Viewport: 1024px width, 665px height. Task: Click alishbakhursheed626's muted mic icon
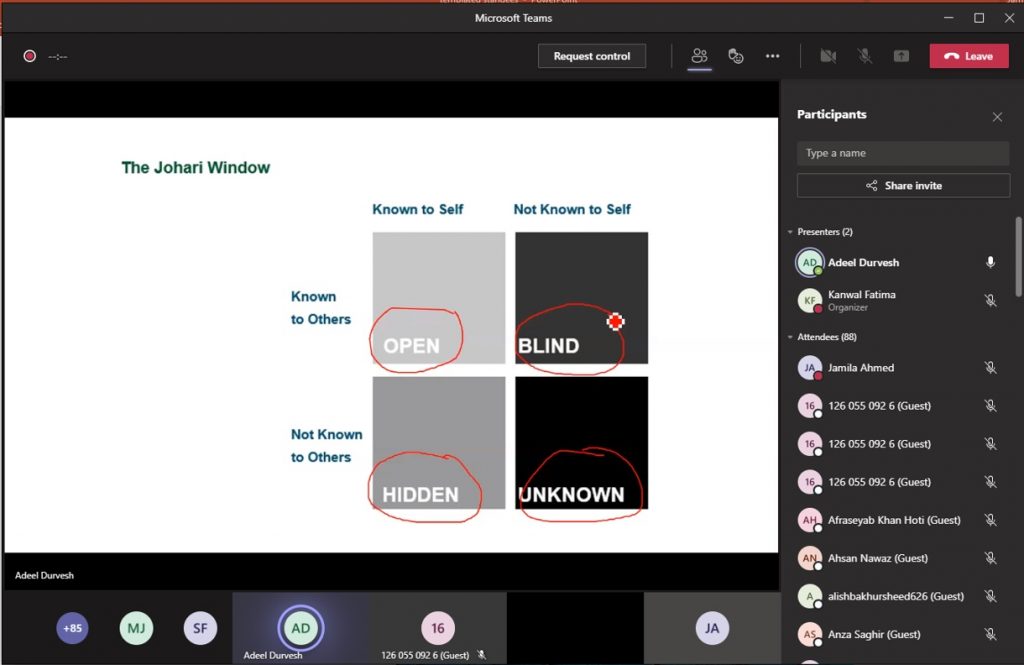990,596
